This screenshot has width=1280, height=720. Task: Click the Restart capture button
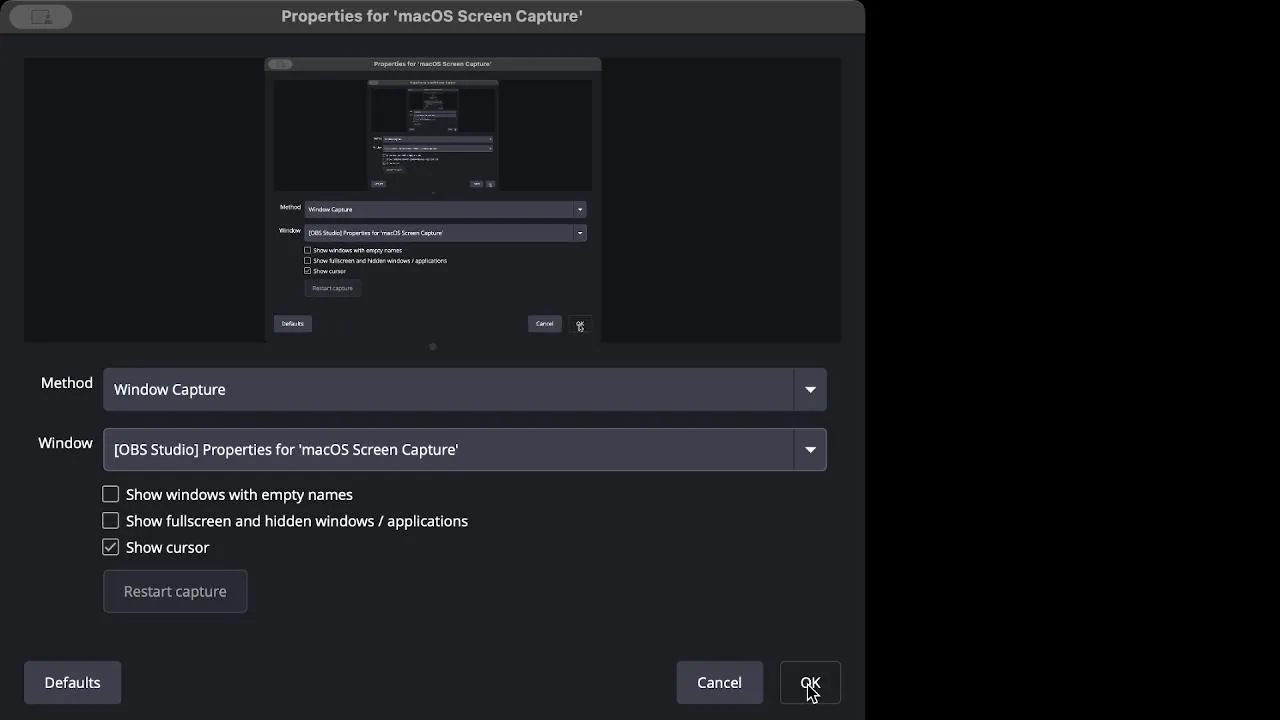[x=175, y=591]
